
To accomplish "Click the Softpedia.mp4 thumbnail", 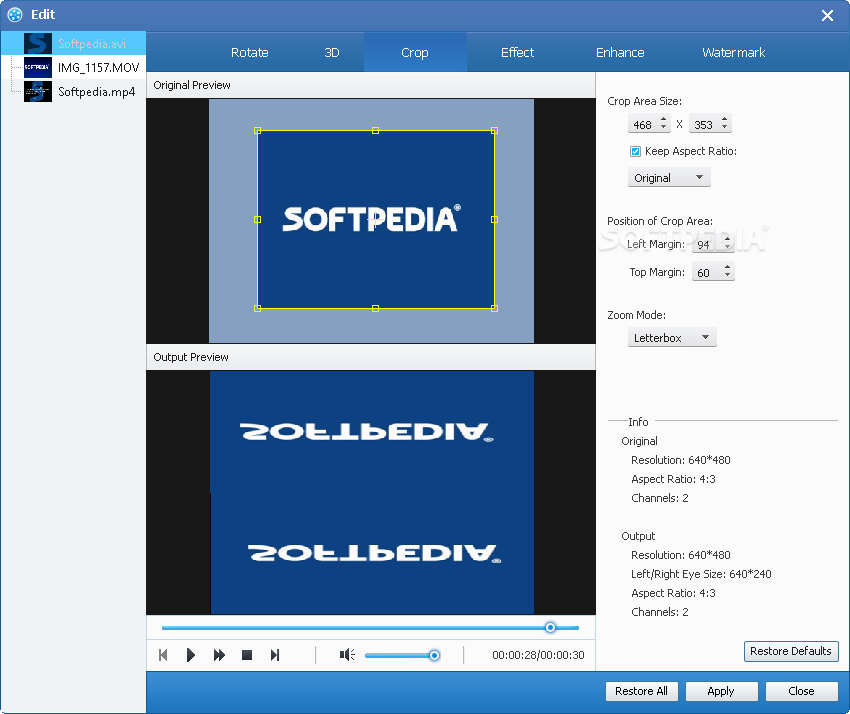I will click(38, 92).
